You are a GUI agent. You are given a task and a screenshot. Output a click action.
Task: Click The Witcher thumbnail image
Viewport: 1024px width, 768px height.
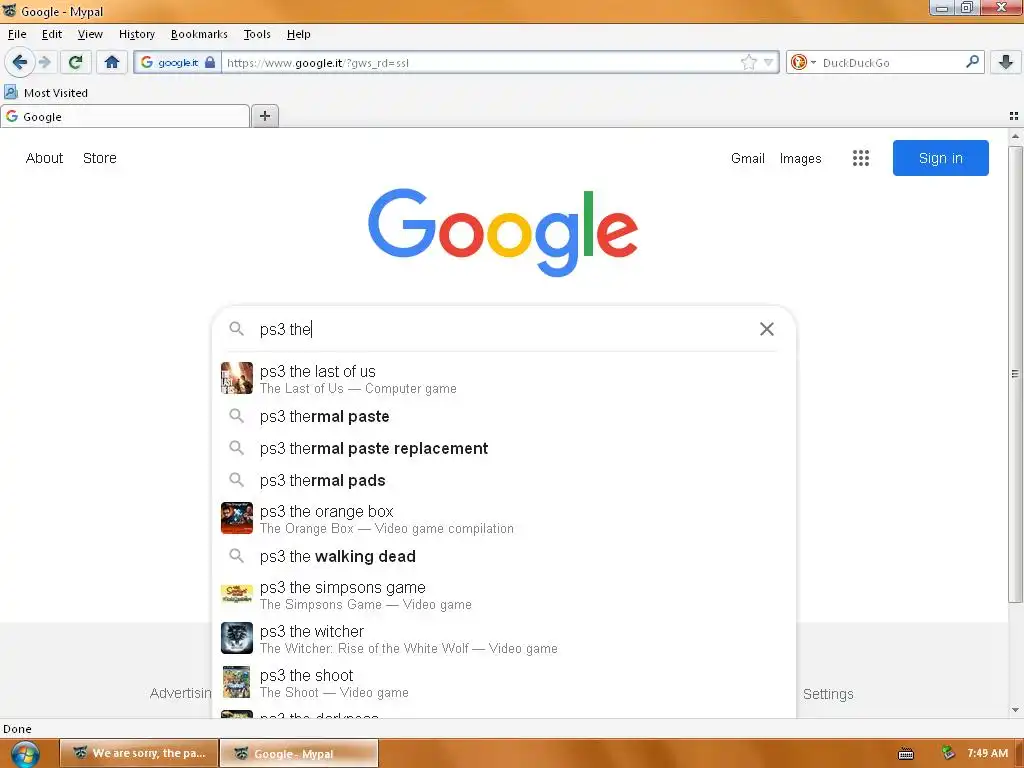pos(236,638)
